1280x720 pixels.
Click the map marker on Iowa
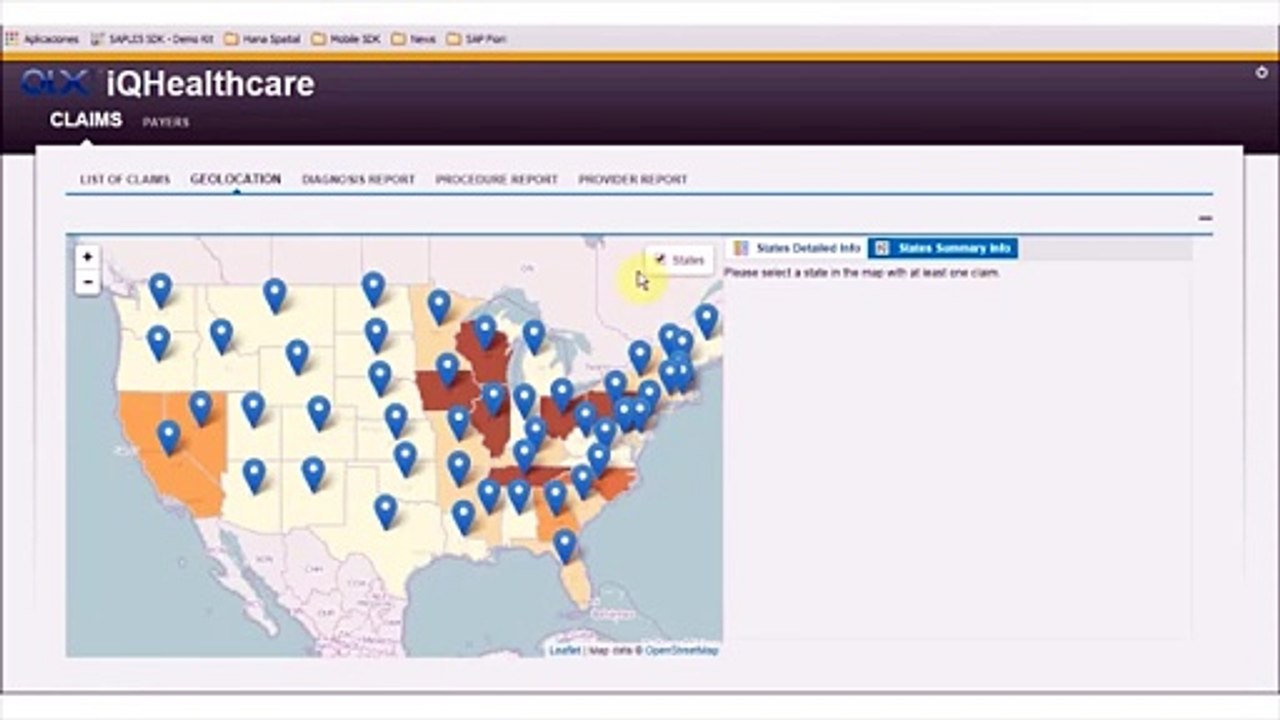point(447,369)
